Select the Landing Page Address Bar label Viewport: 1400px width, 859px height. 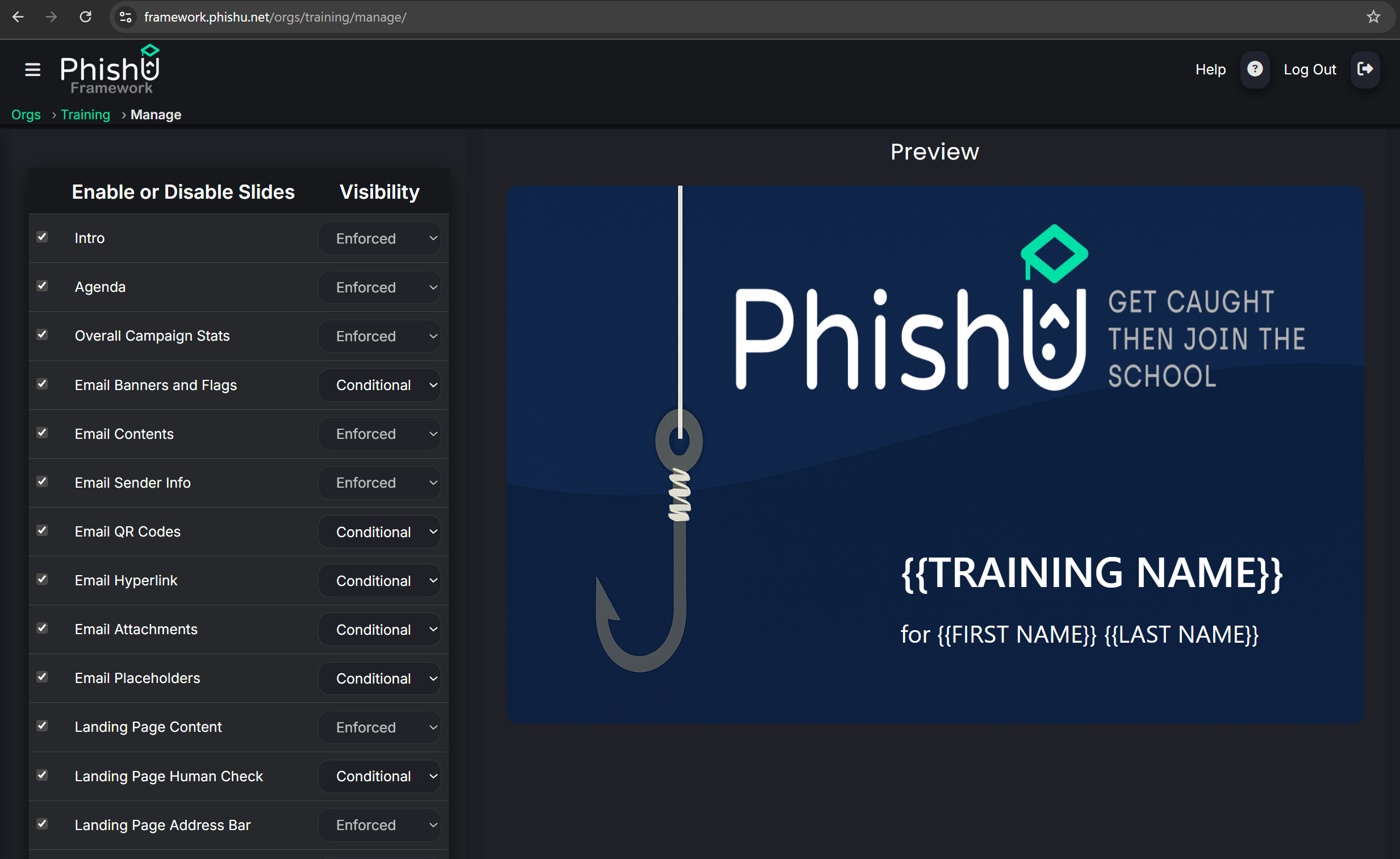(x=162, y=826)
